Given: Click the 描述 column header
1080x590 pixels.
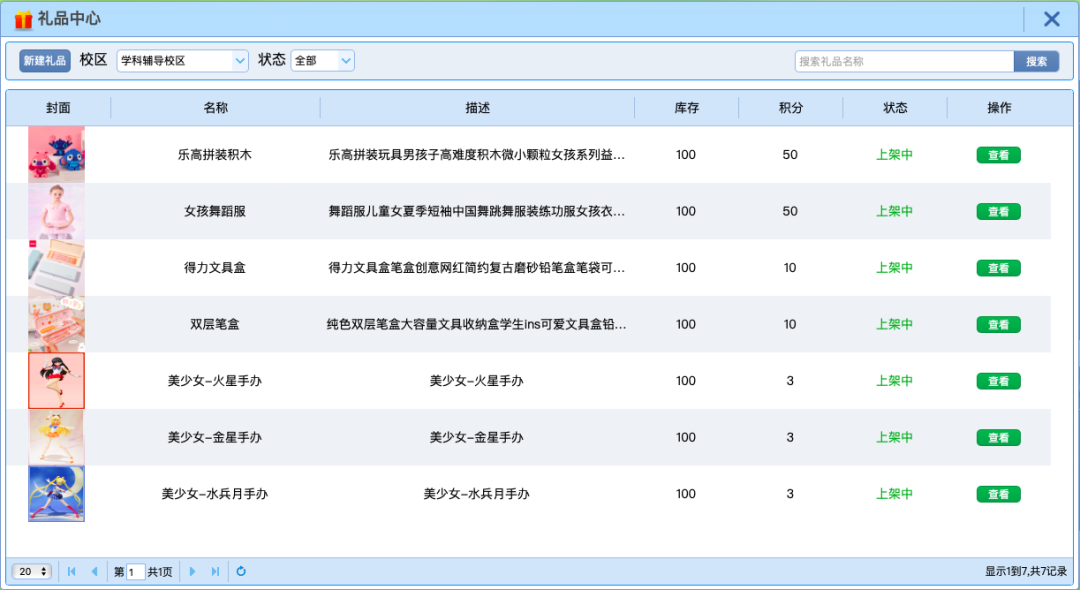Looking at the screenshot, I should tap(477, 108).
